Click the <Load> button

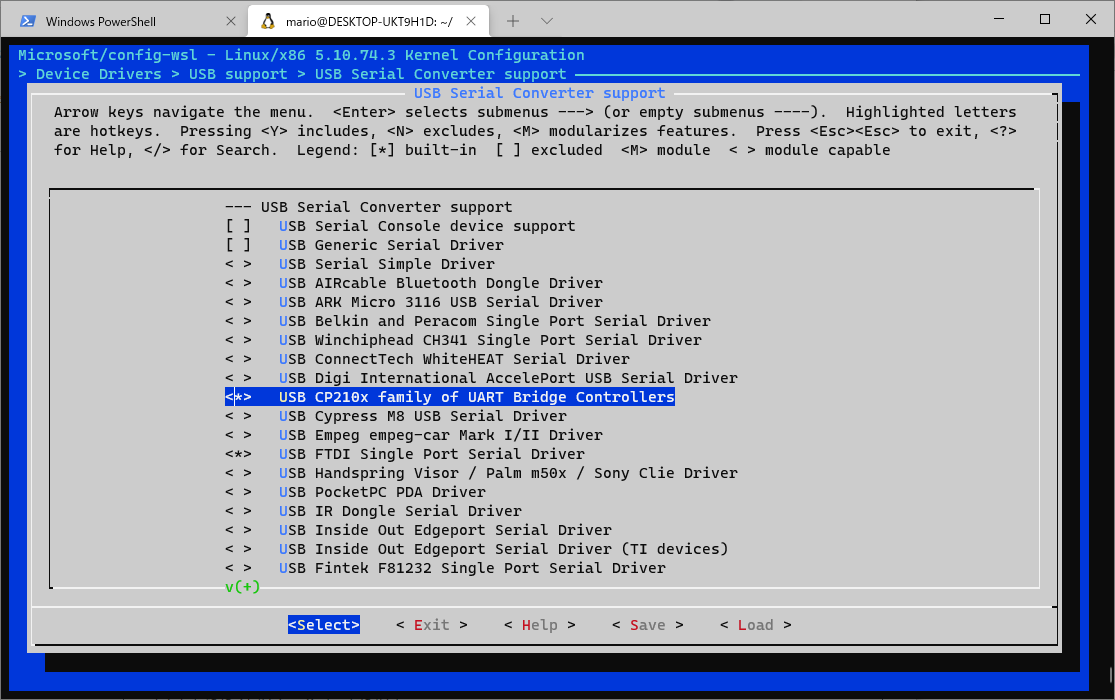(755, 624)
